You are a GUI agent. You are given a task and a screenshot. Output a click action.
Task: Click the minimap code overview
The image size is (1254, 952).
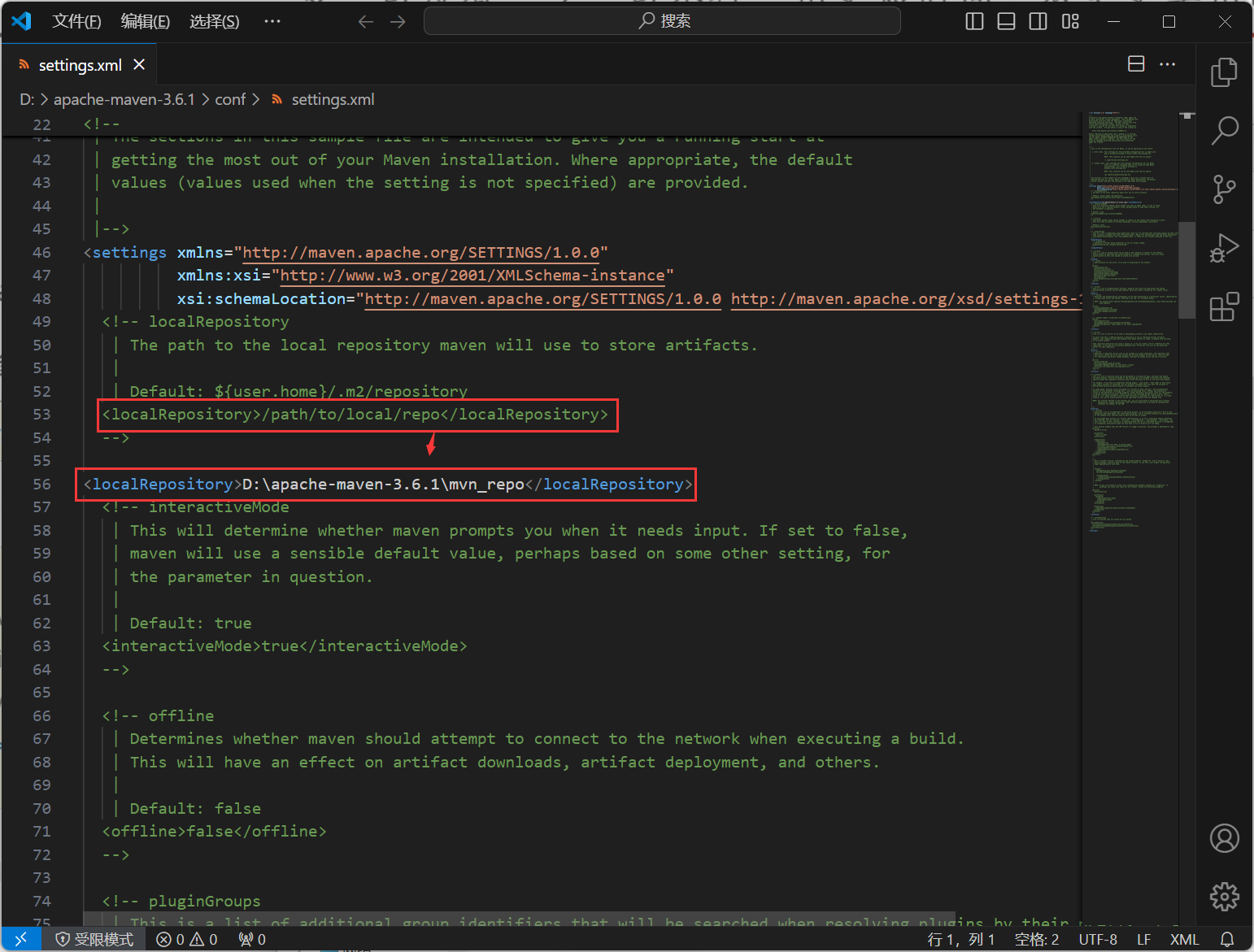pos(1134,321)
